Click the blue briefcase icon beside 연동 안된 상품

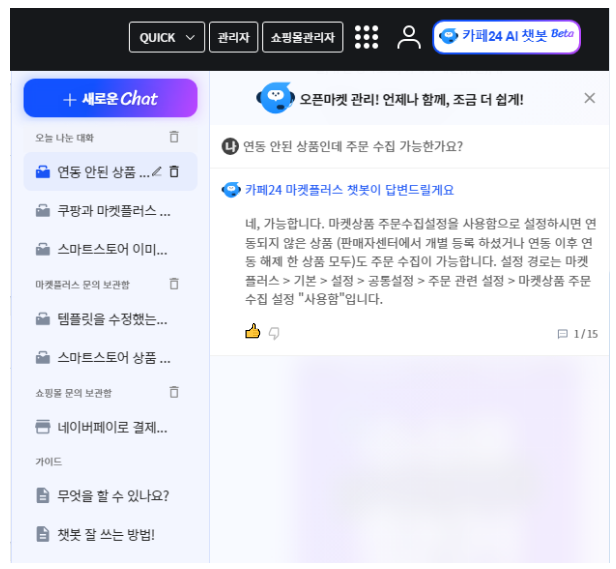pyautogui.click(x=43, y=172)
